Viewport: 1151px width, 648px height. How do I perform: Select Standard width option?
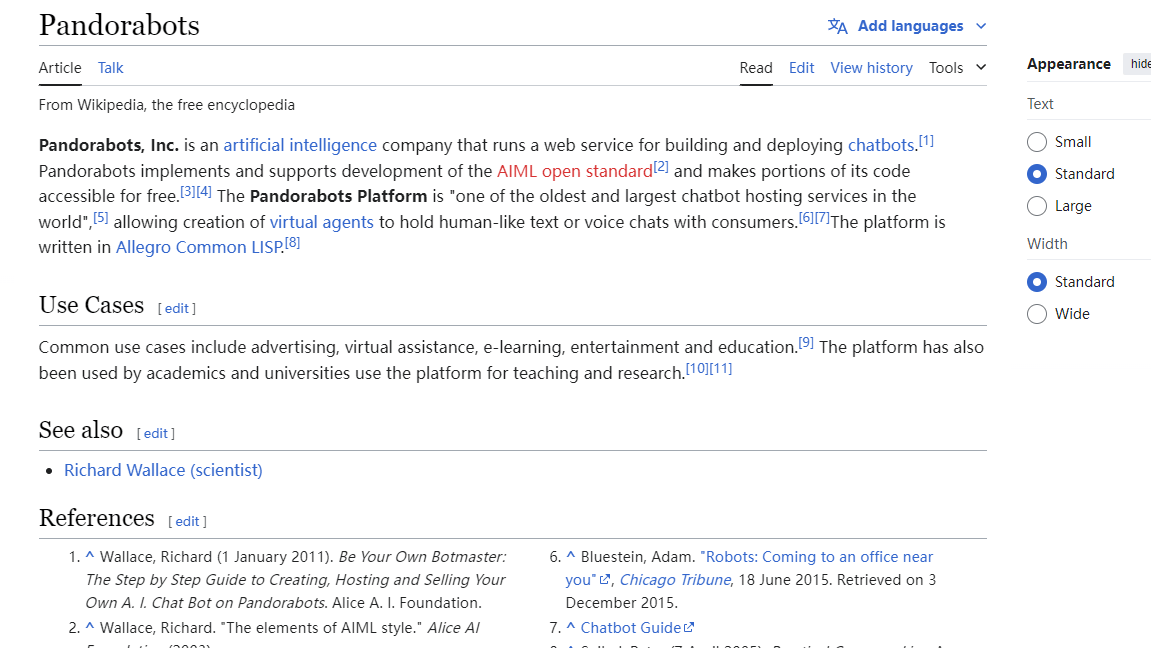point(1036,282)
